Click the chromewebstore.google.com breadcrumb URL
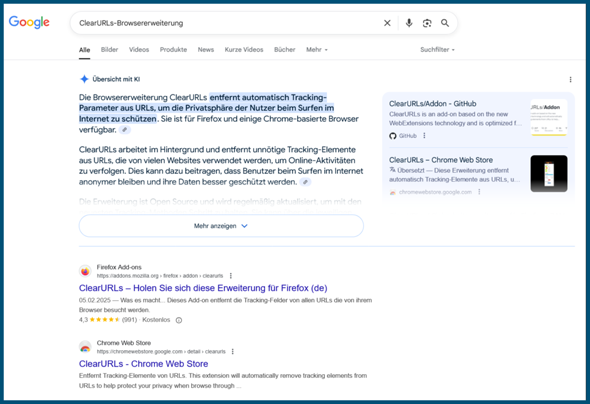Screen dimensions: 590x404 (x=161, y=351)
